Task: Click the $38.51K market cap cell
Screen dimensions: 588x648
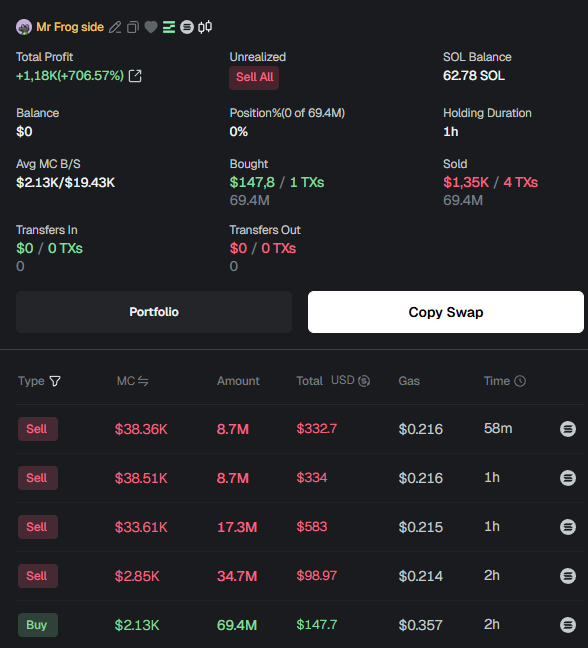Action: [x=141, y=478]
